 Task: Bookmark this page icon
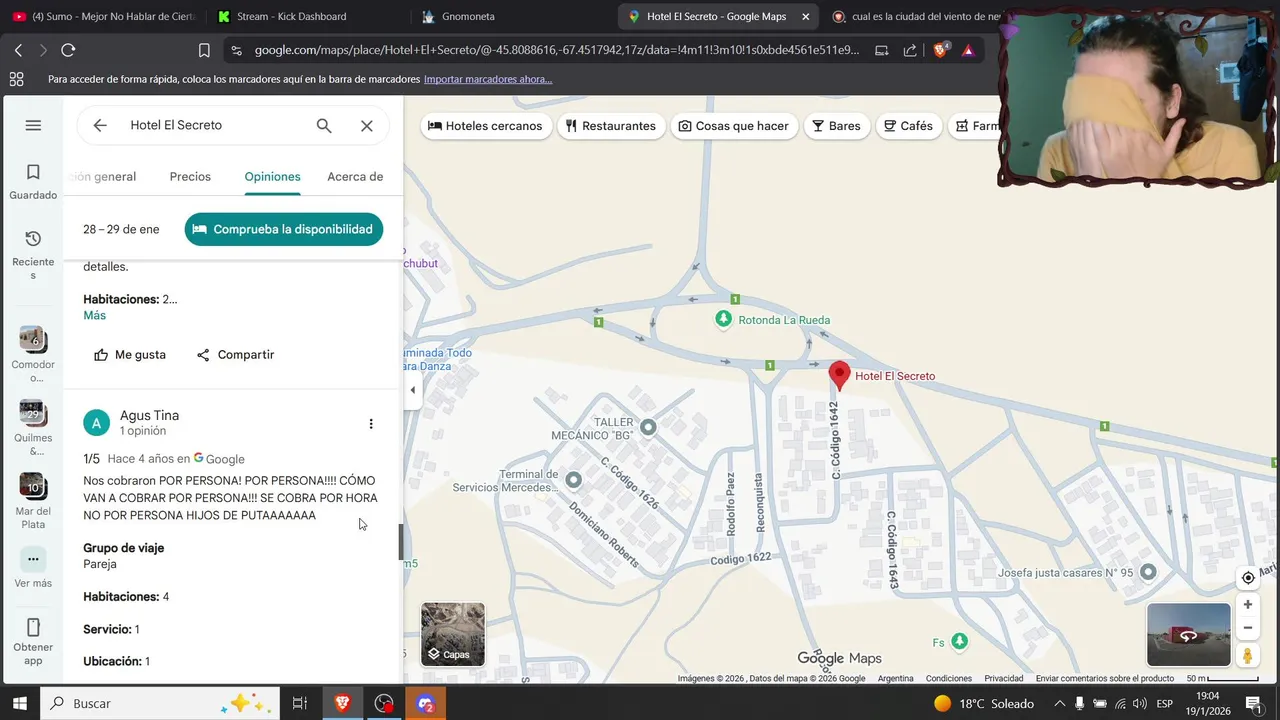[204, 50]
